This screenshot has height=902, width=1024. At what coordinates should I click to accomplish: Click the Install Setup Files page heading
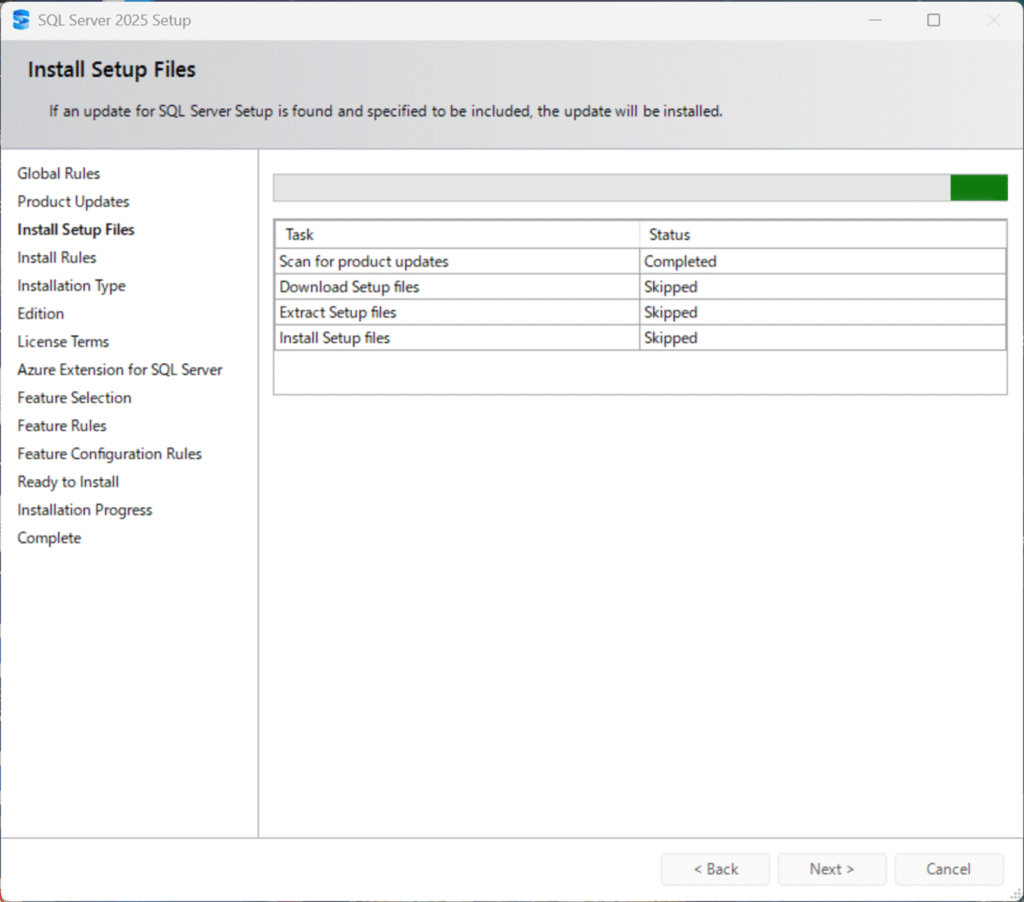[x=112, y=69]
